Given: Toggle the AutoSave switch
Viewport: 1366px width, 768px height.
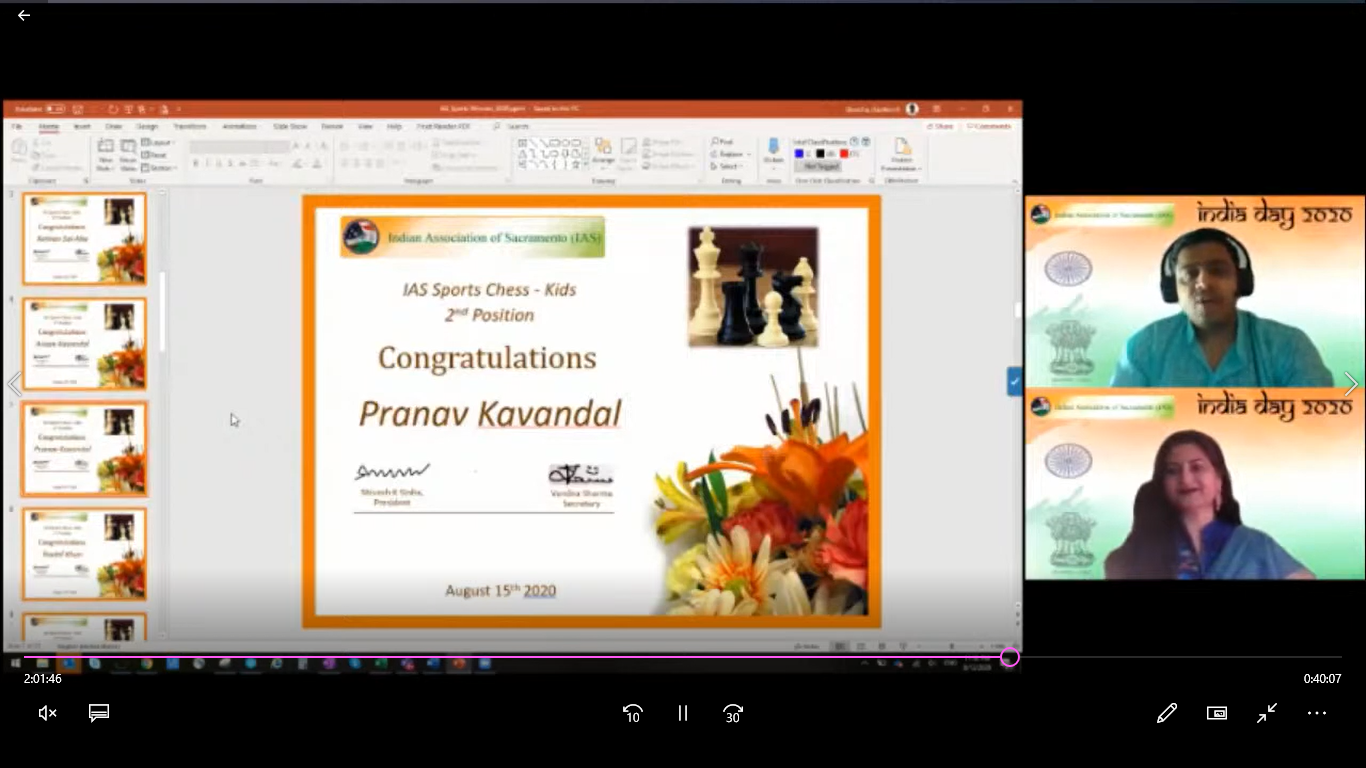Looking at the screenshot, I should (55, 109).
